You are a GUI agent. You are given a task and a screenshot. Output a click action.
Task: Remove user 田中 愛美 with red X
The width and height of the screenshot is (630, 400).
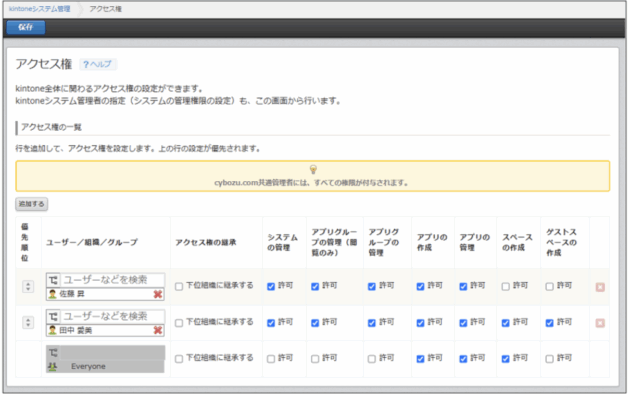157,330
